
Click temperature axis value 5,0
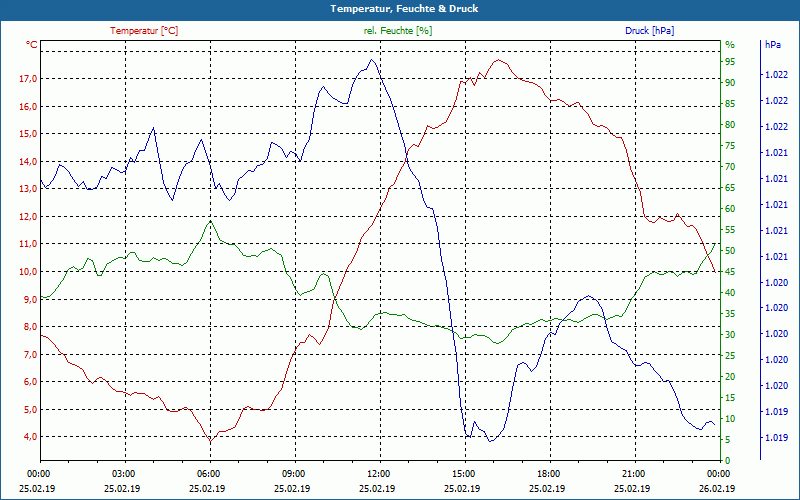[x=30, y=409]
